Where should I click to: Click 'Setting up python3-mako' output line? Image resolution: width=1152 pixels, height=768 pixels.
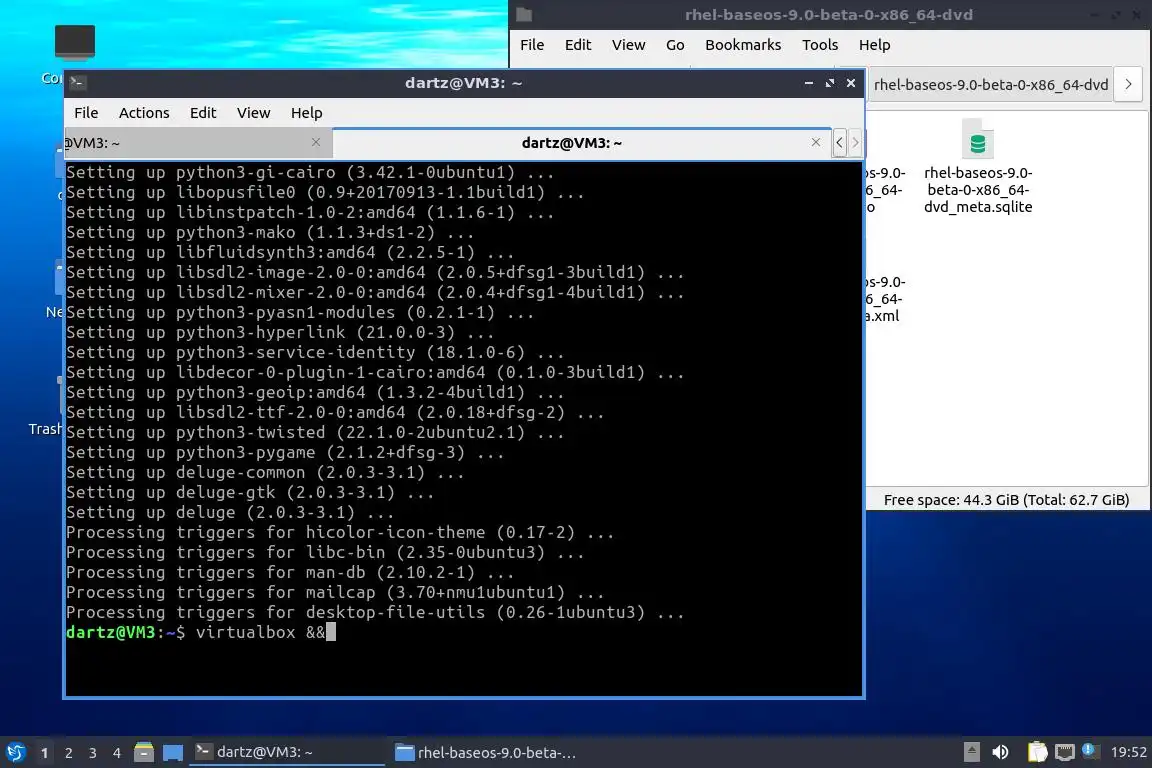click(x=270, y=232)
